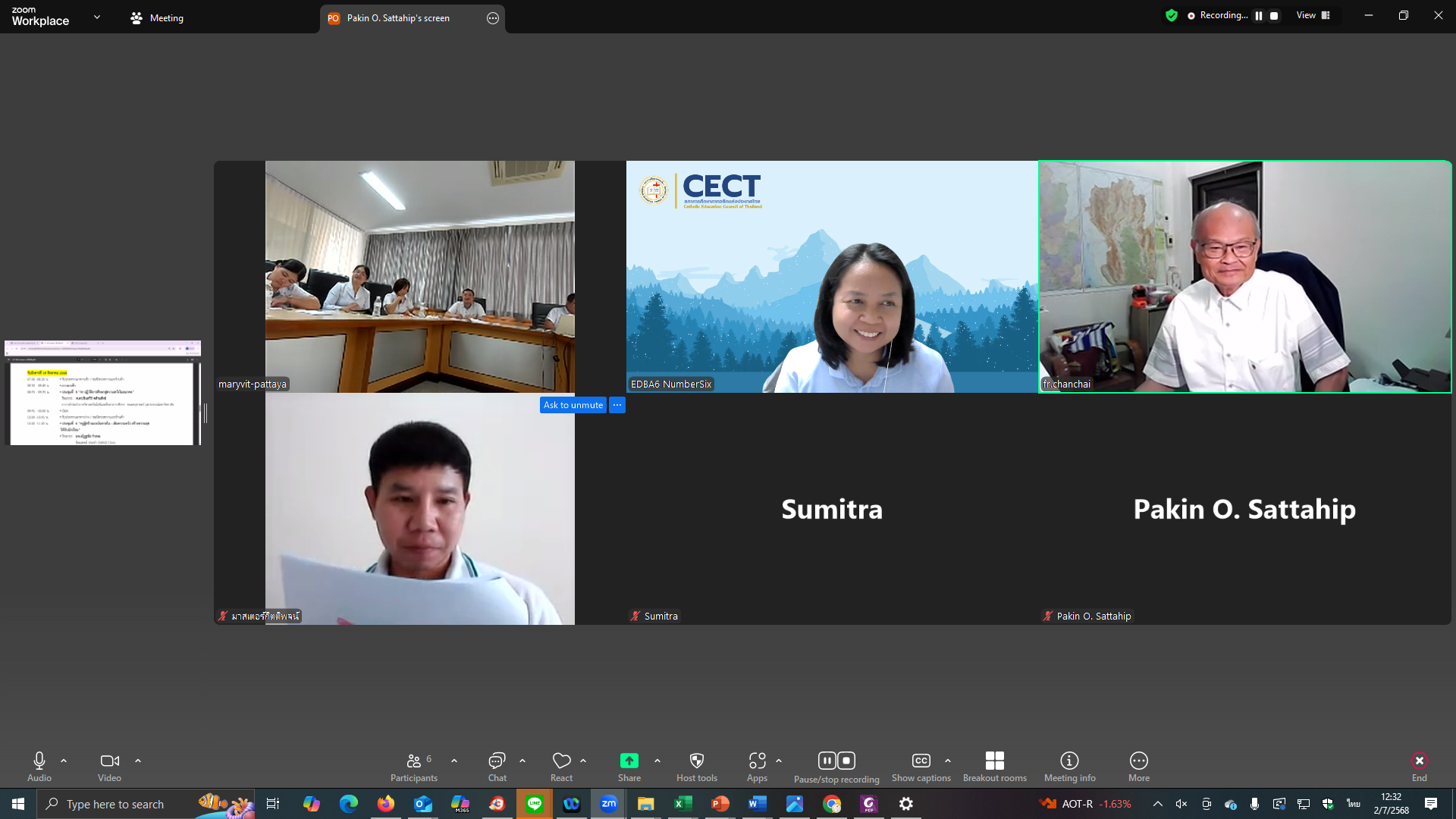Open Host tools shield icon
This screenshot has width=1456, height=819.
coord(696,766)
